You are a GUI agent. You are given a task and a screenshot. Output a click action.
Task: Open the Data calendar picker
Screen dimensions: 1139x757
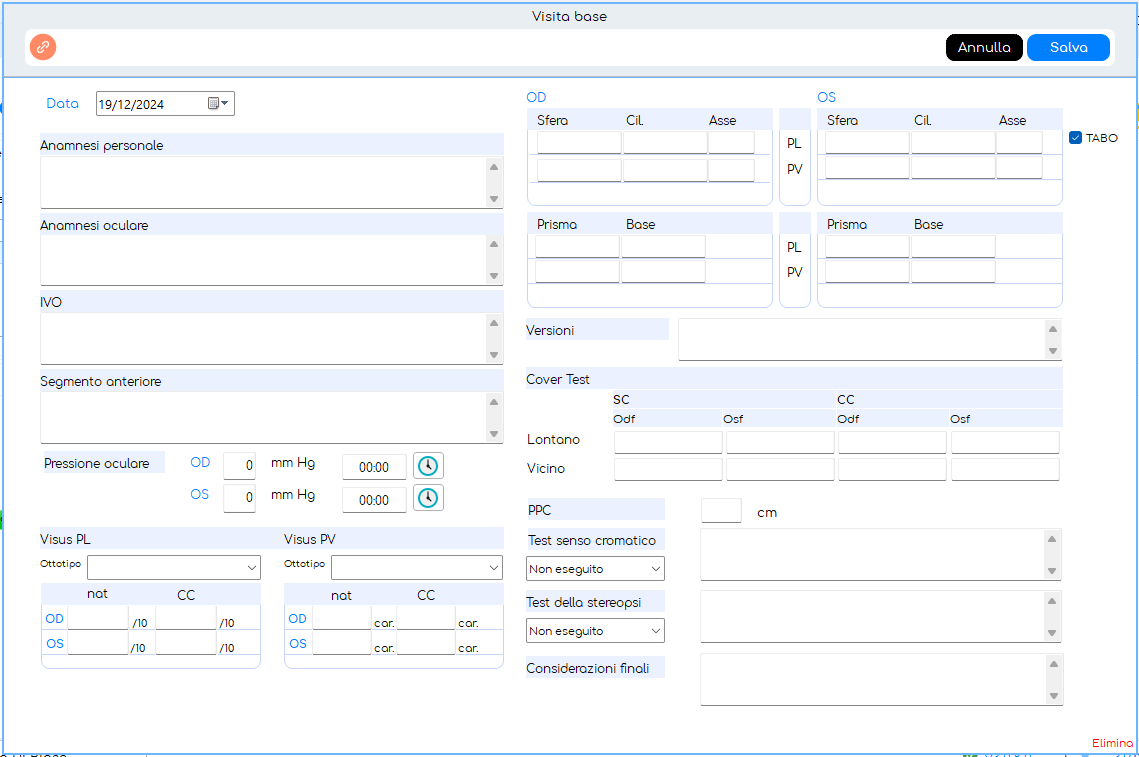point(218,104)
